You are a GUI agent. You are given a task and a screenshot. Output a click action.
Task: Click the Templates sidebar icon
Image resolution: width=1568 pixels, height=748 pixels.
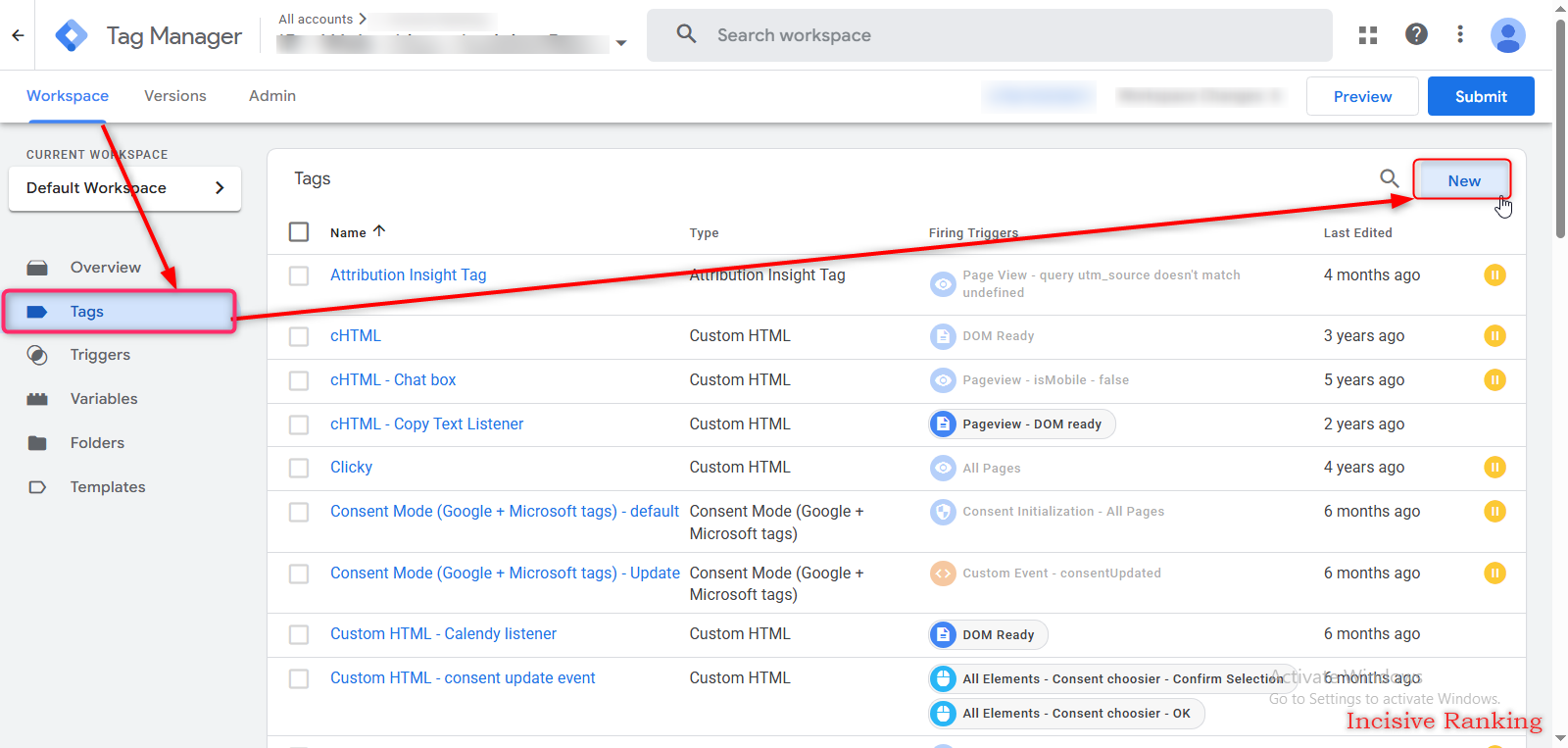(x=37, y=487)
